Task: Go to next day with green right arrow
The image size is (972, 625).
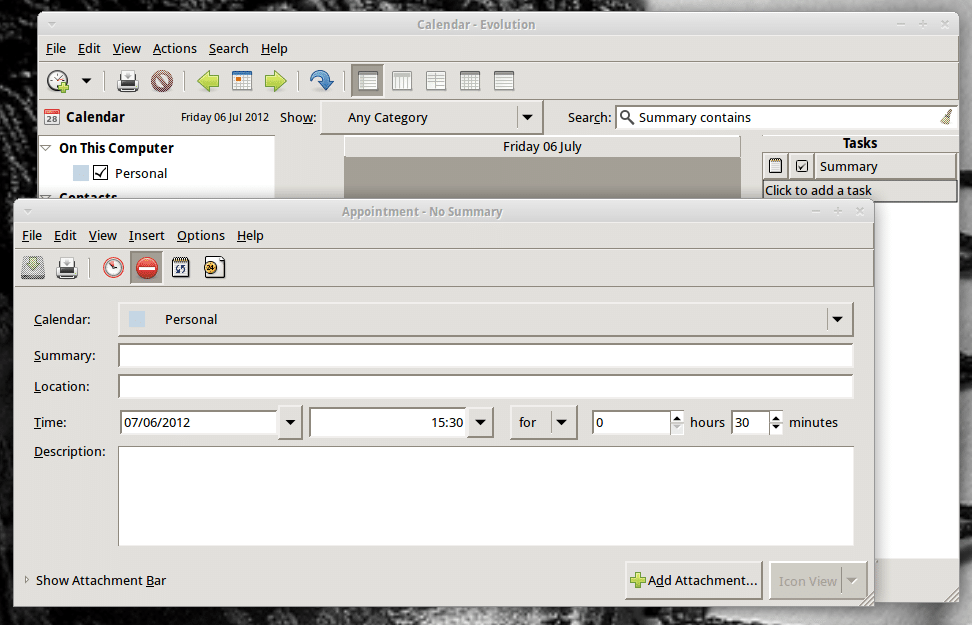Action: 275,81
